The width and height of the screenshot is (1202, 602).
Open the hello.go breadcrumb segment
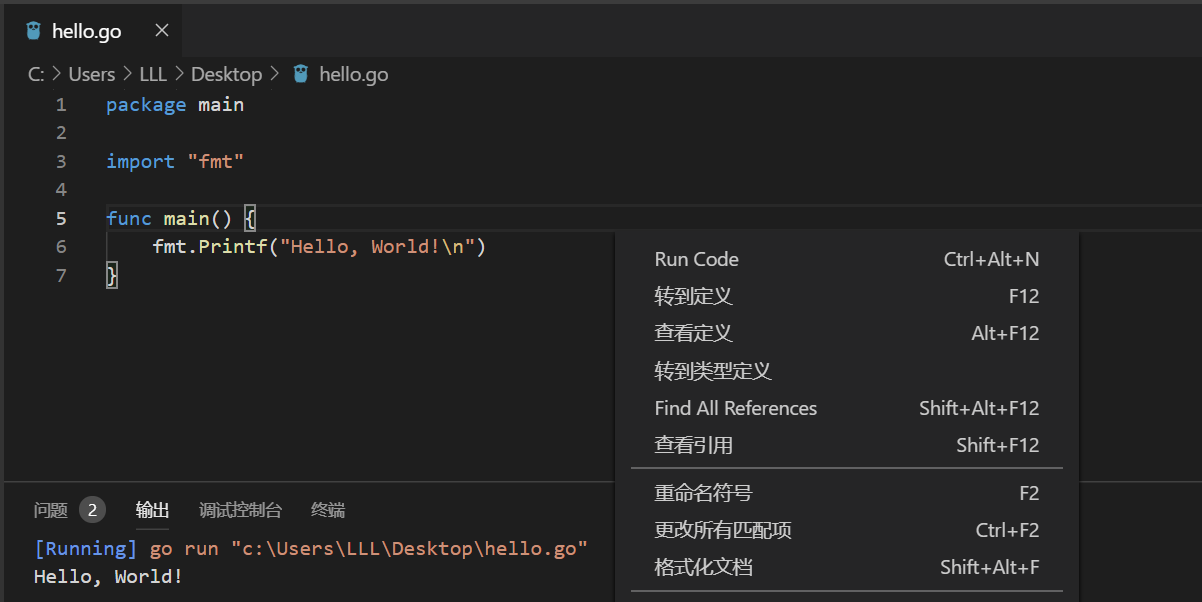click(354, 74)
